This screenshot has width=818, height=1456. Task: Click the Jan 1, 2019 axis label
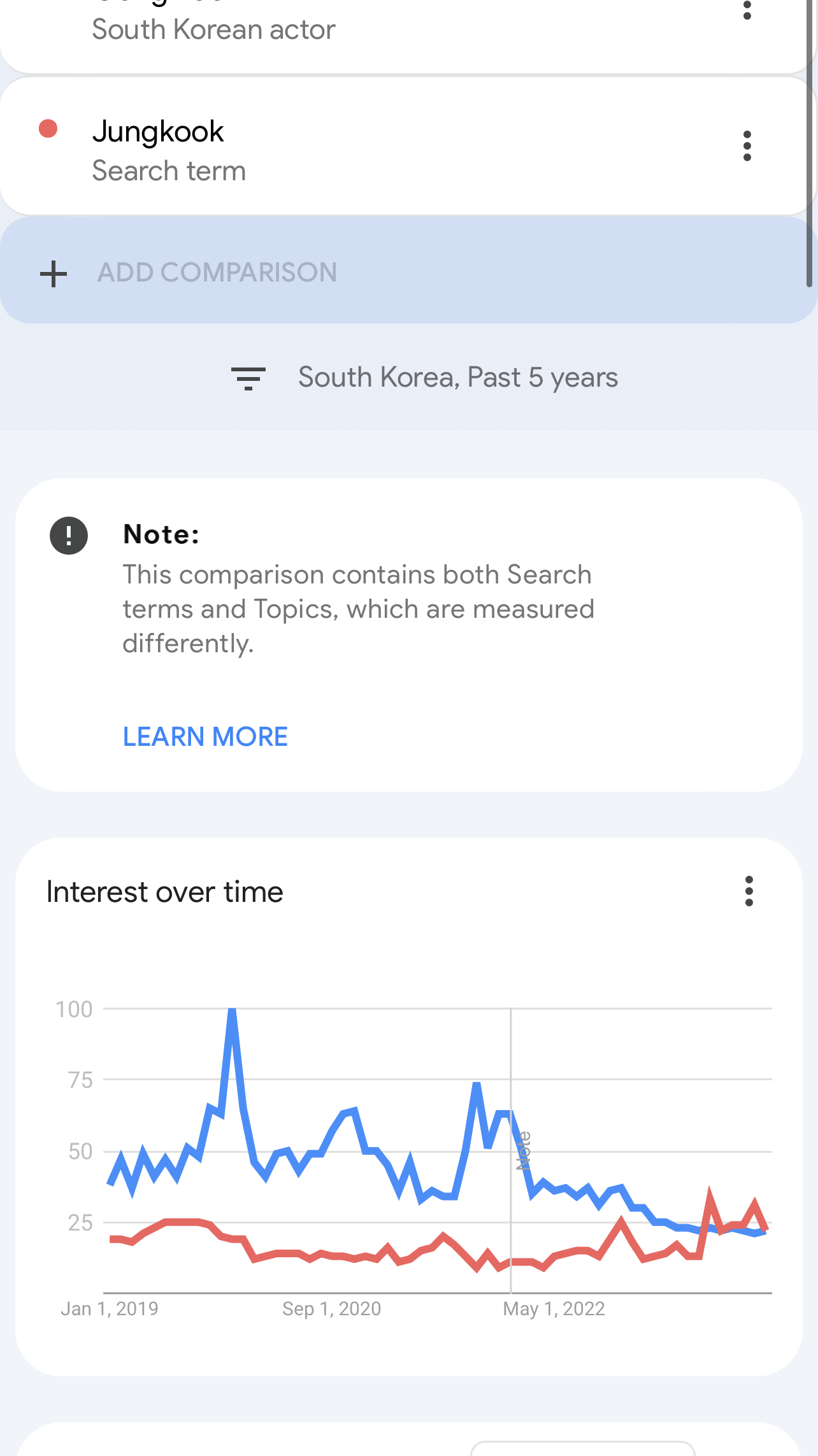pyautogui.click(x=109, y=1308)
